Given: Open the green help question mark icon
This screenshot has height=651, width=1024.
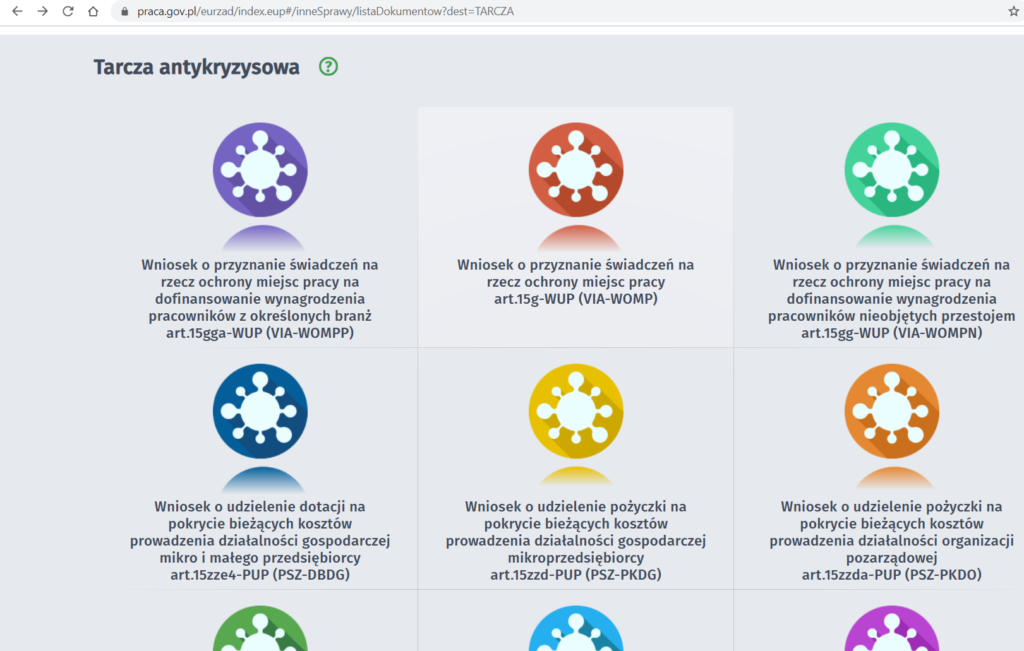Looking at the screenshot, I should [x=328, y=67].
